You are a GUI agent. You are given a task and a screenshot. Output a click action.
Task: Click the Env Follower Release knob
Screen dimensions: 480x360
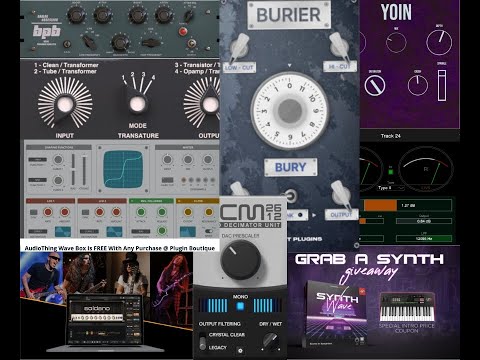[x=162, y=212]
